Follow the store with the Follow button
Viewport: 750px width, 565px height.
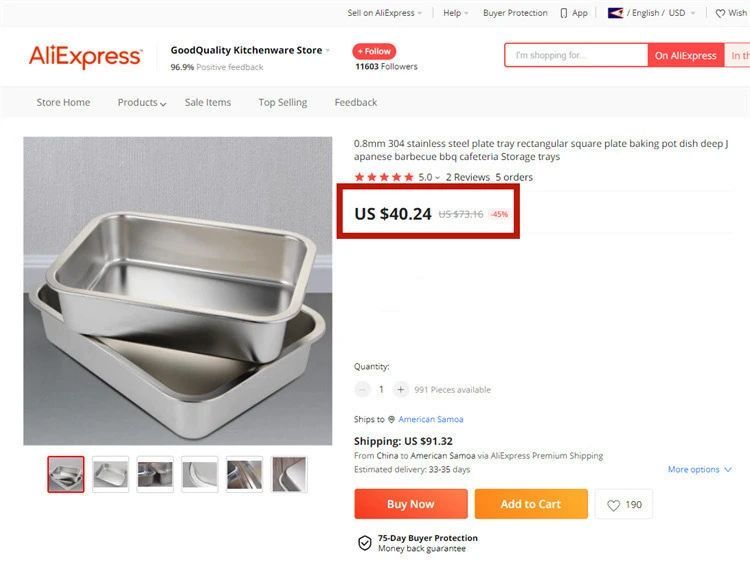pos(374,51)
